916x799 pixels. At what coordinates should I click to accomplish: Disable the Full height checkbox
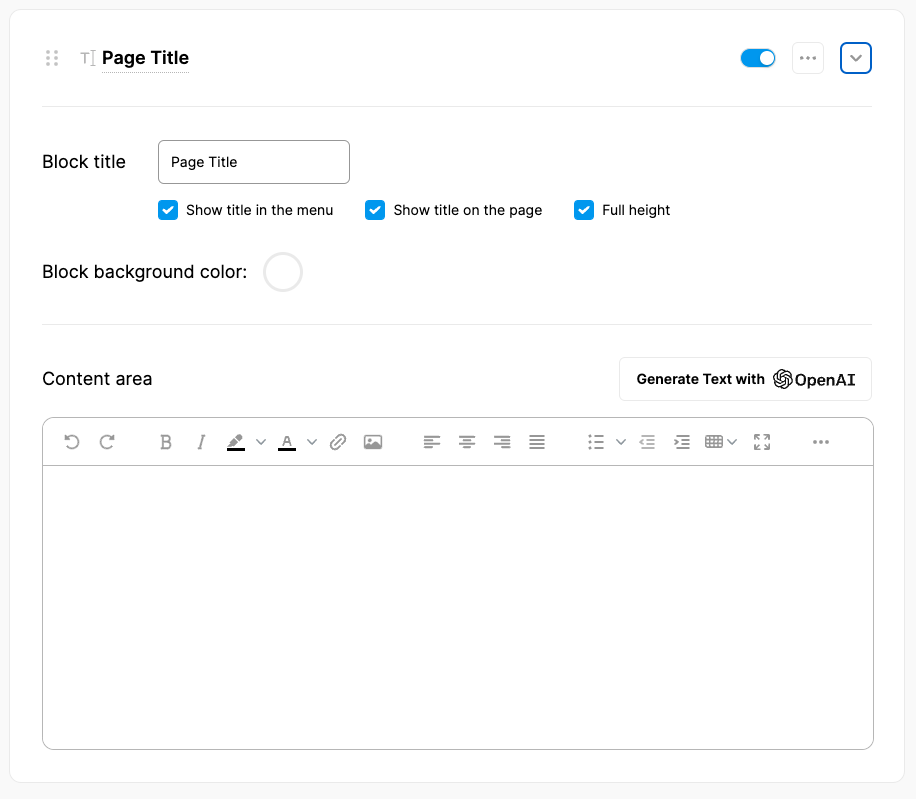(584, 210)
